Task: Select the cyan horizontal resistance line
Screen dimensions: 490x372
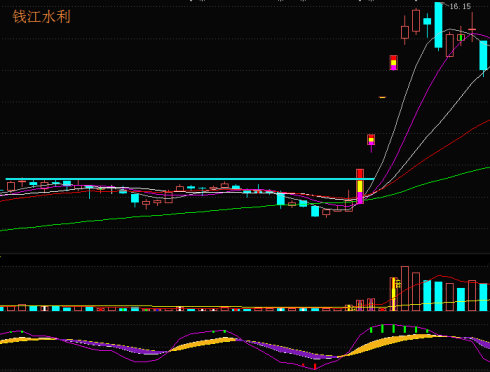Action: (190, 179)
